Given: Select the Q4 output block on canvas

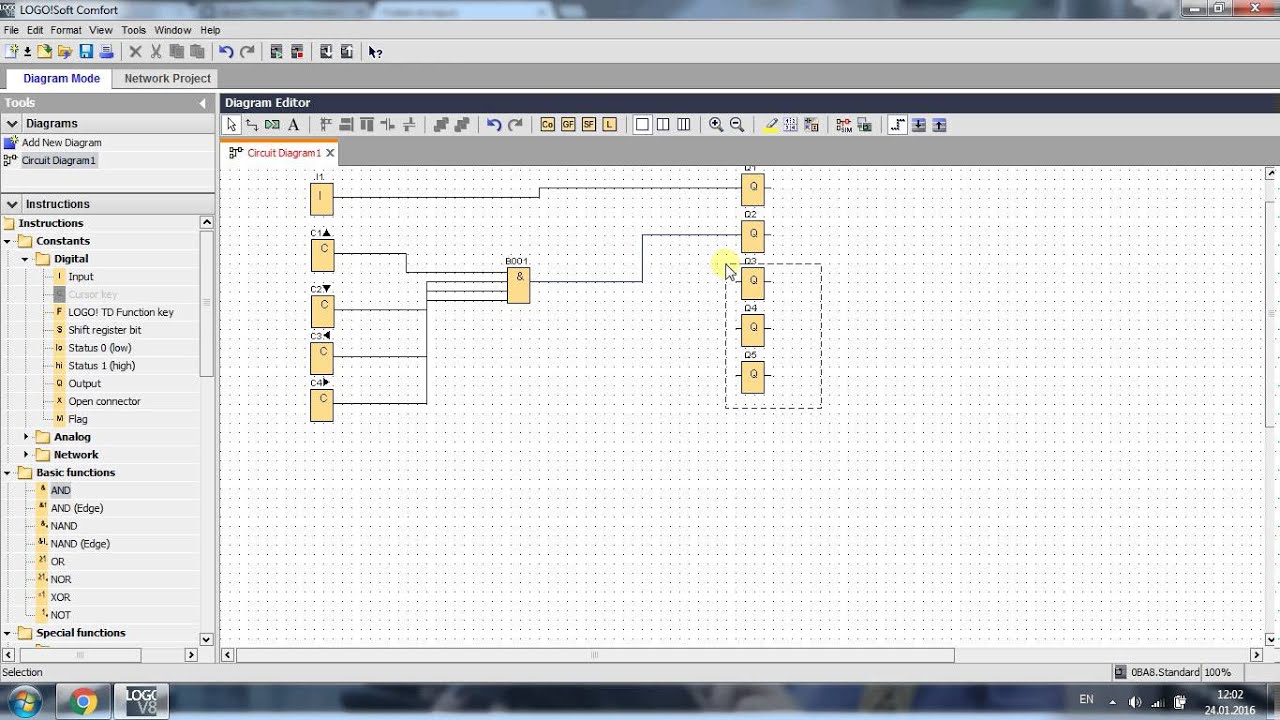Looking at the screenshot, I should [x=753, y=328].
